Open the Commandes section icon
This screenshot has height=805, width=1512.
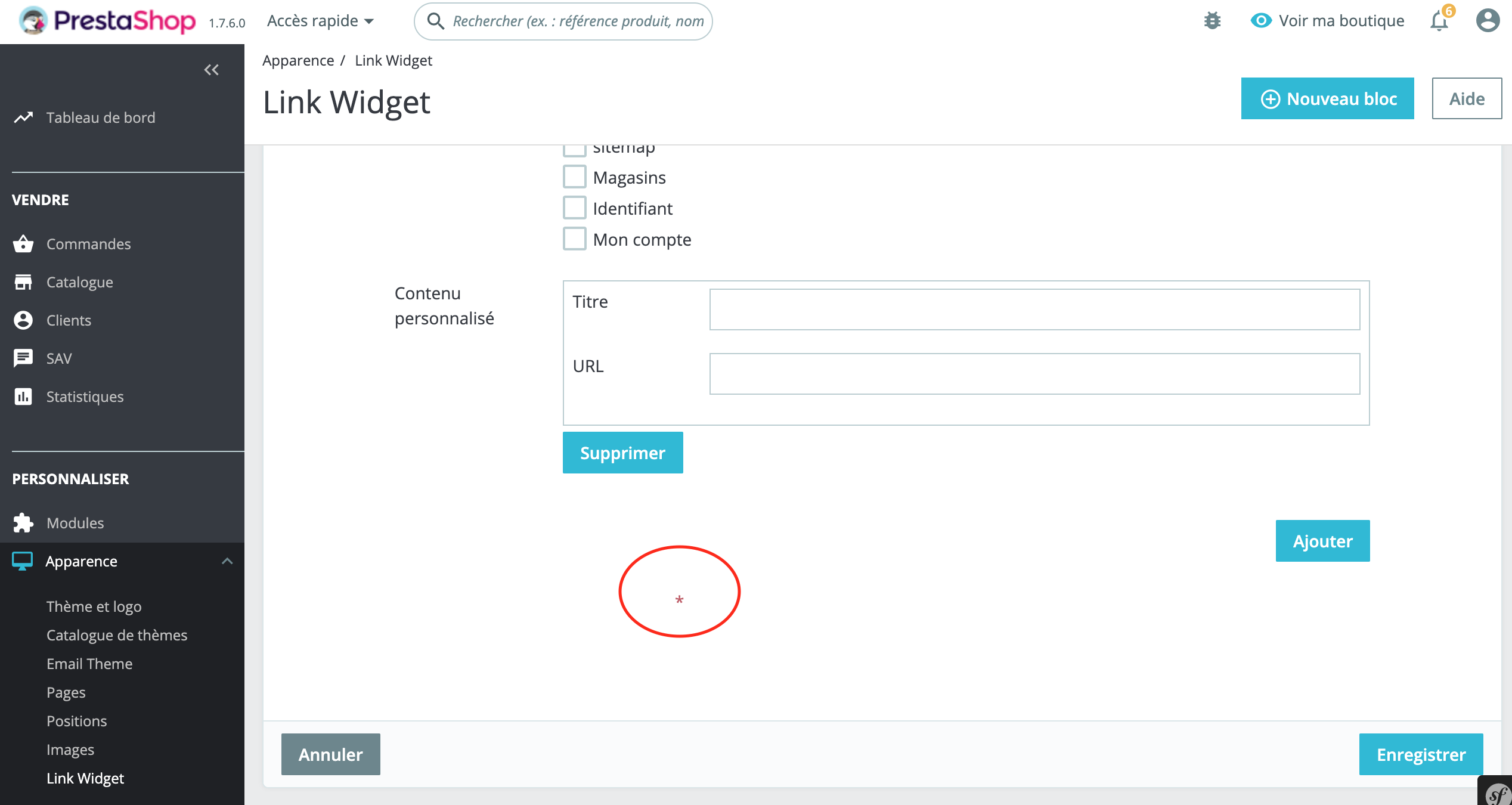coord(23,243)
